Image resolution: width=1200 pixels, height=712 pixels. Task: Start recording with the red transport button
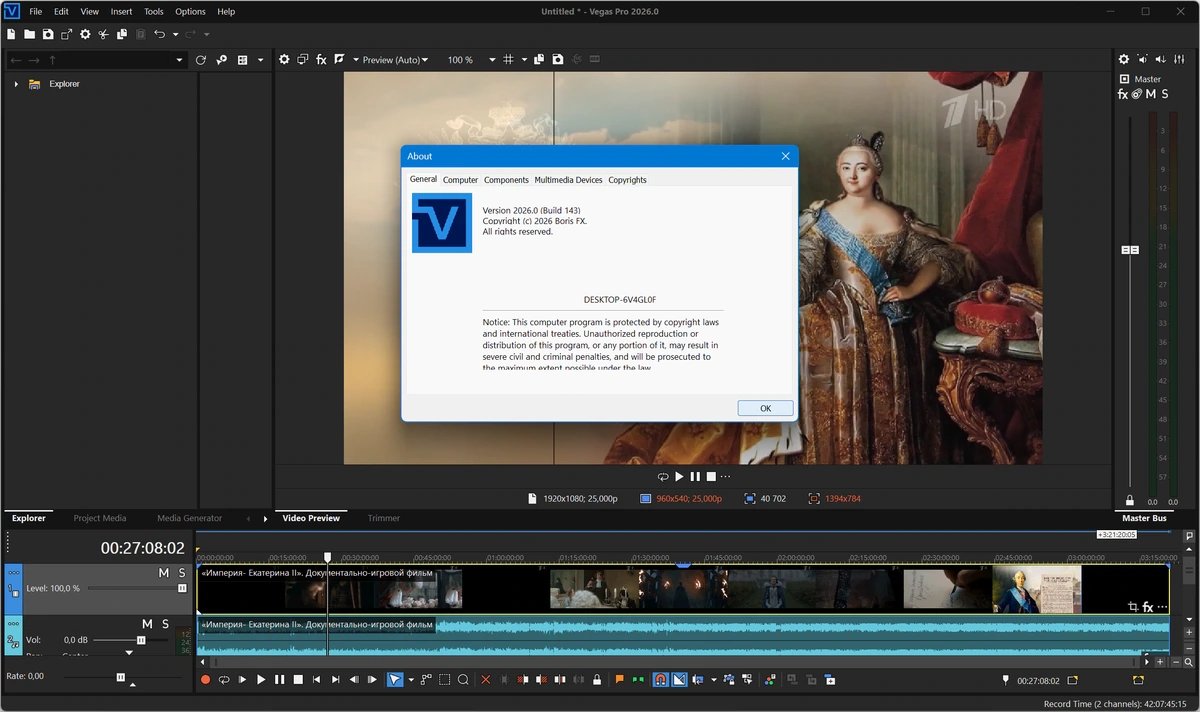[x=205, y=680]
